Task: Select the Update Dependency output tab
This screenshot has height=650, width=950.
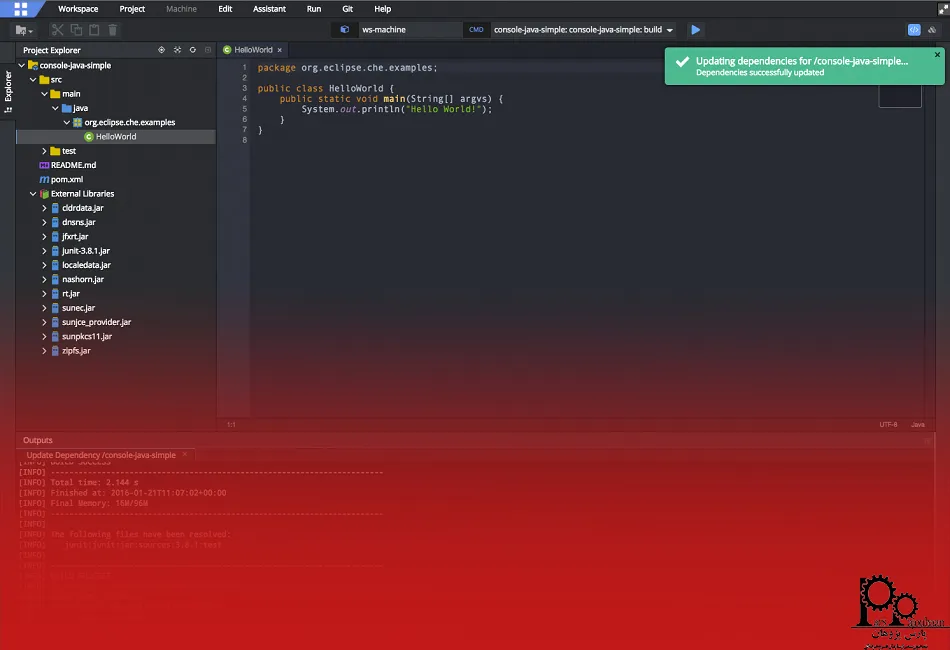Action: [100, 455]
